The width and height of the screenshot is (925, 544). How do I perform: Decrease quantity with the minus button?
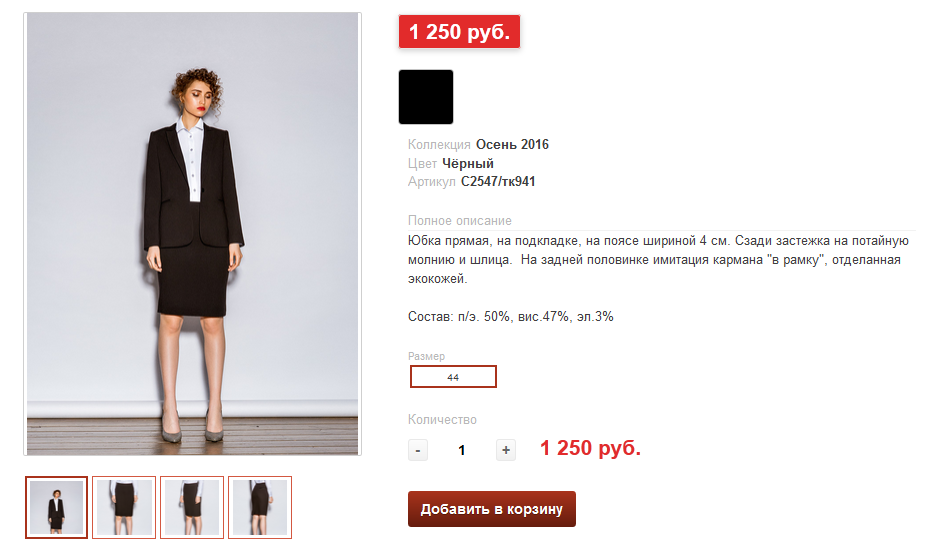pyautogui.click(x=418, y=450)
